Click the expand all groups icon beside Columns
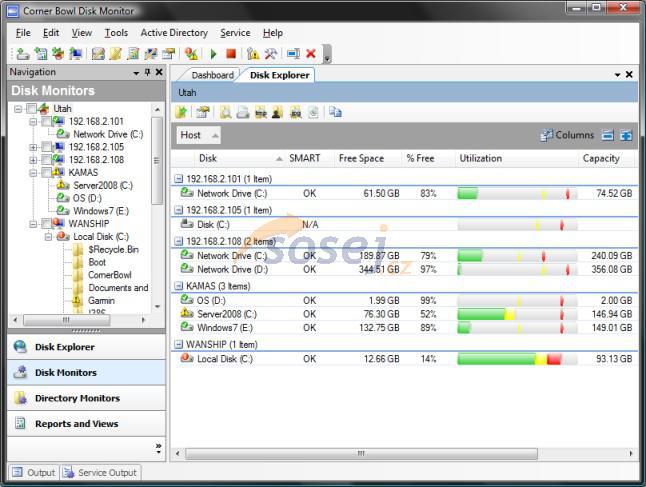This screenshot has width=646, height=487. pyautogui.click(x=626, y=135)
